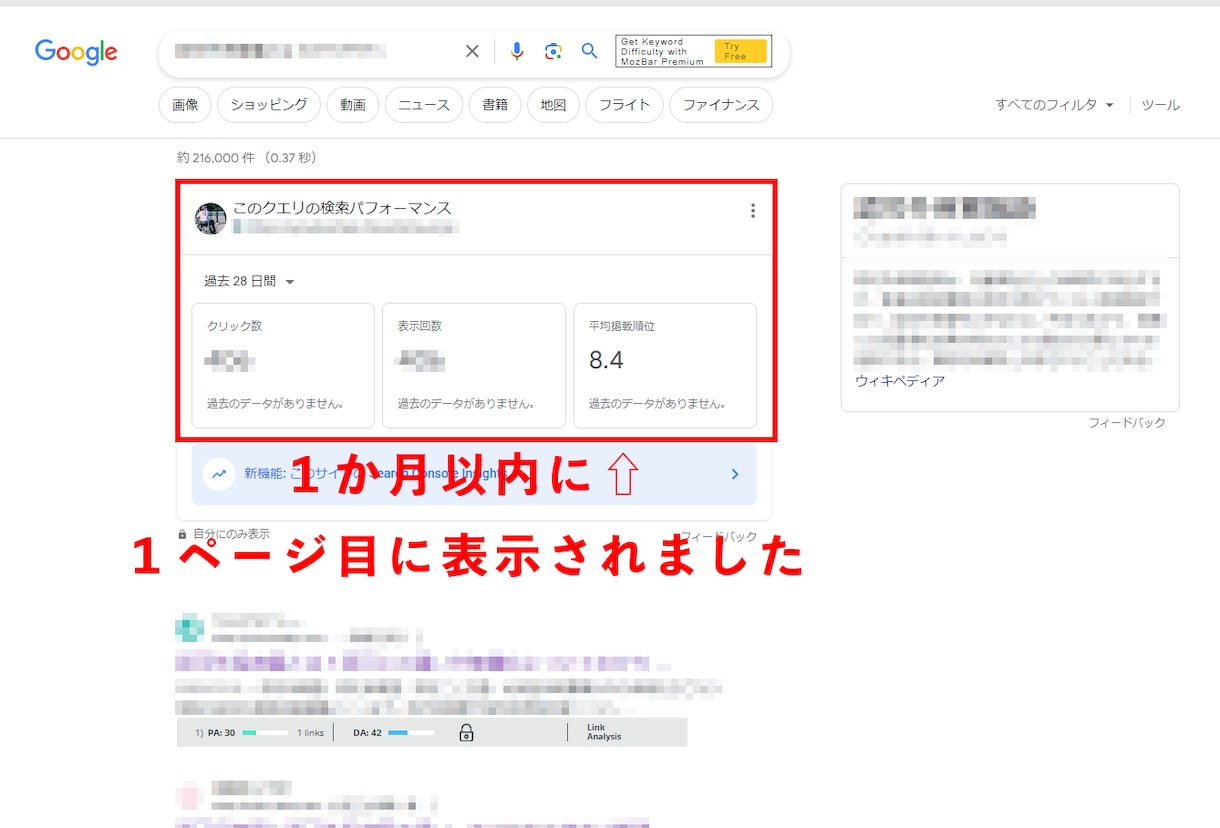Viewport: 1220px width, 828px height.
Task: Click the trend arrow icon in 新機能 banner
Action: [219, 474]
